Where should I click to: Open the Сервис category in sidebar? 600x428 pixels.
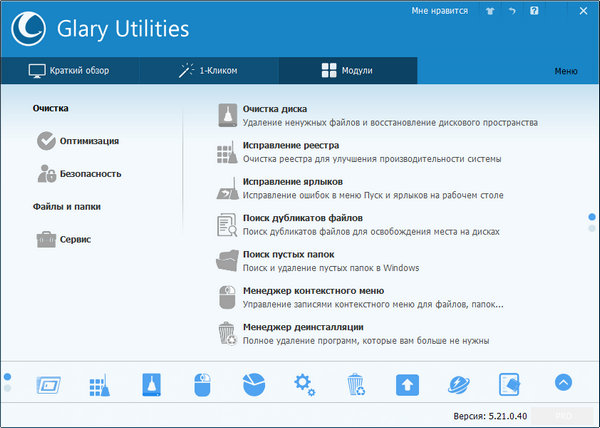(75, 240)
